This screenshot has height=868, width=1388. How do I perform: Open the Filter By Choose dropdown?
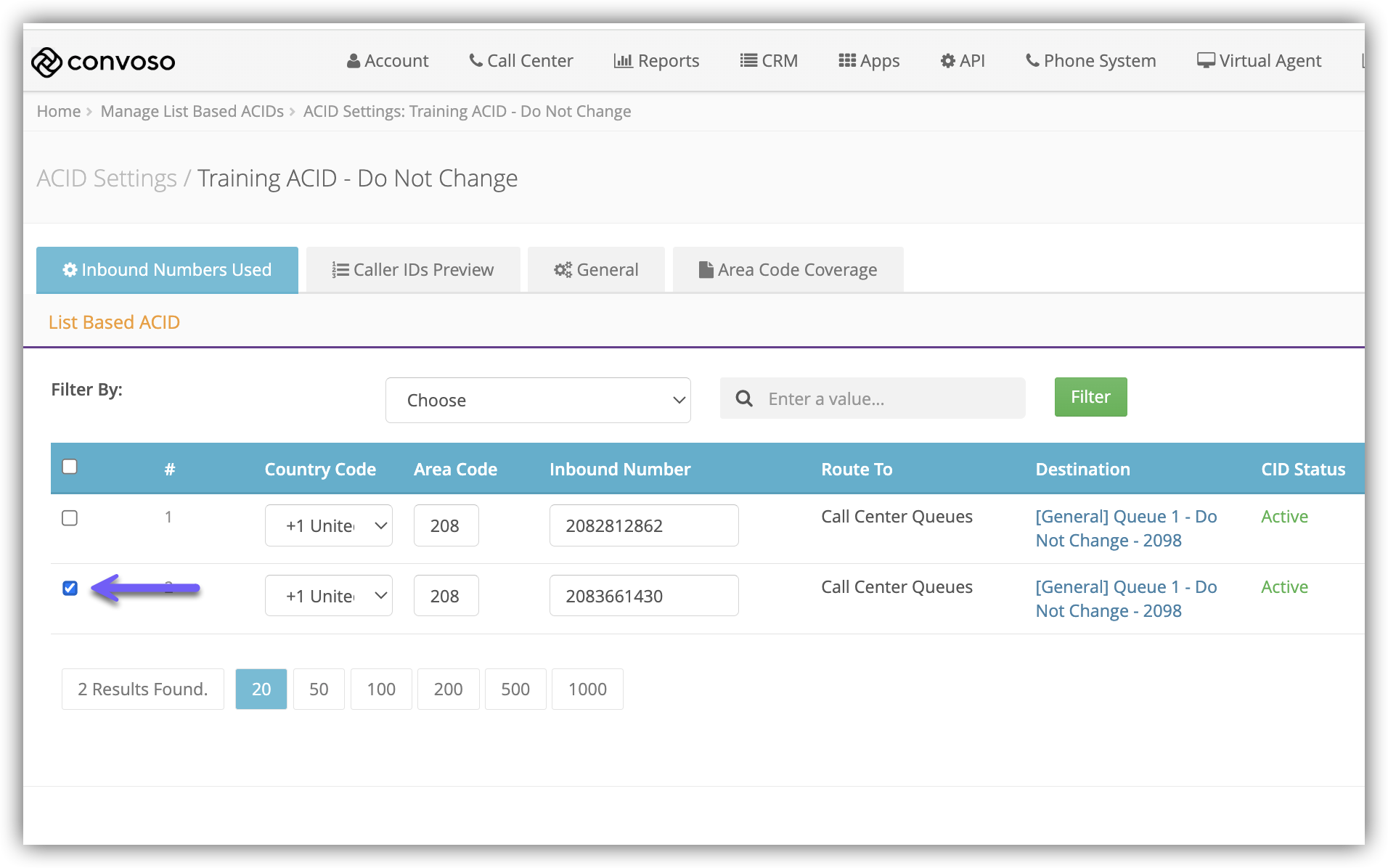click(537, 400)
